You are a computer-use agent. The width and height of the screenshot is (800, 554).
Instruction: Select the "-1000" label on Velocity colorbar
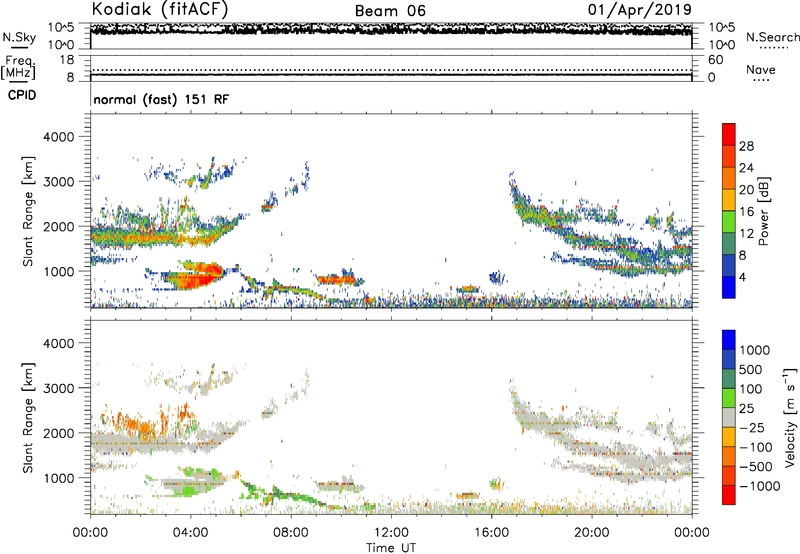(x=759, y=486)
